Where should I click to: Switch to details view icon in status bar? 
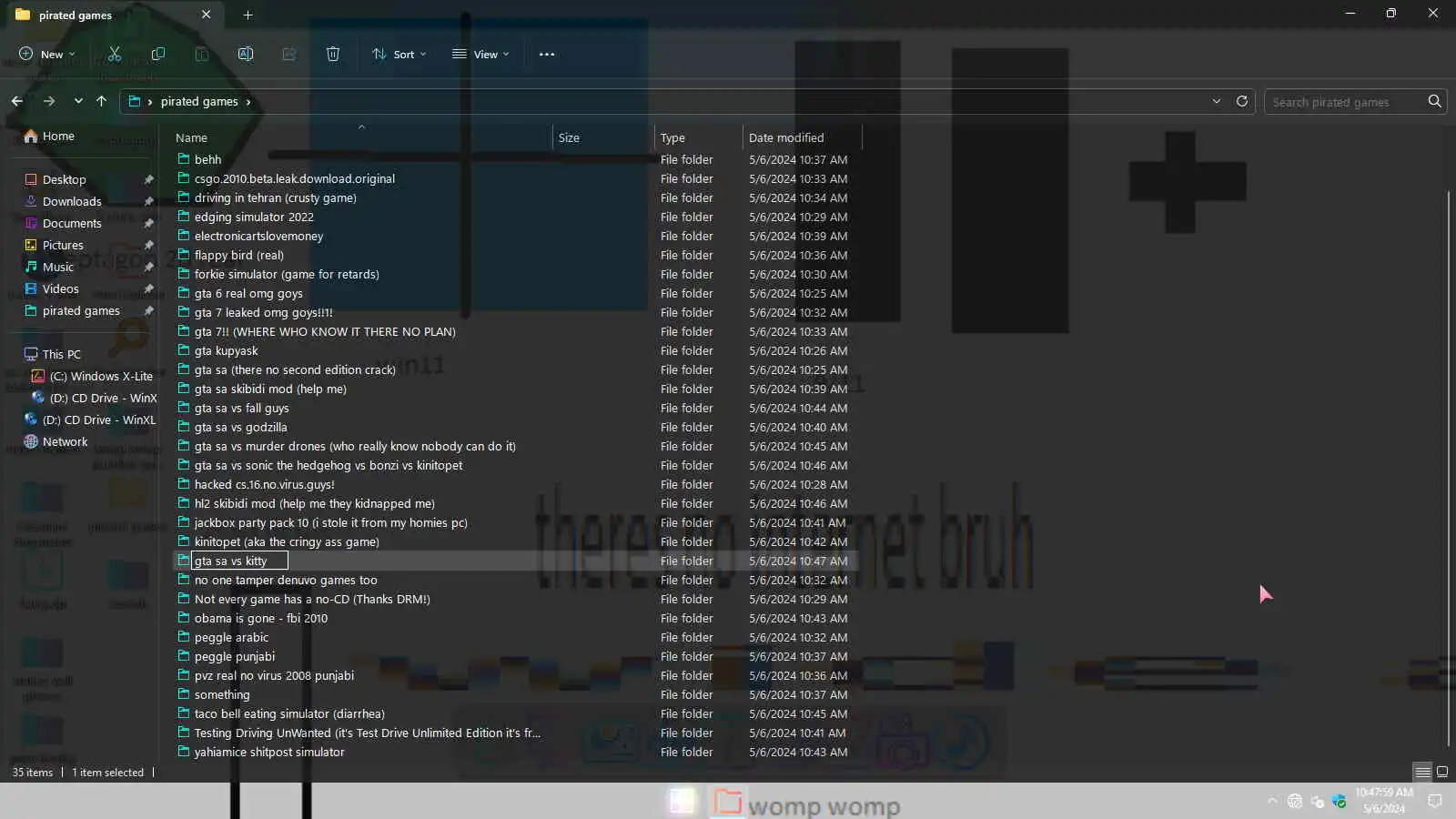(1423, 772)
